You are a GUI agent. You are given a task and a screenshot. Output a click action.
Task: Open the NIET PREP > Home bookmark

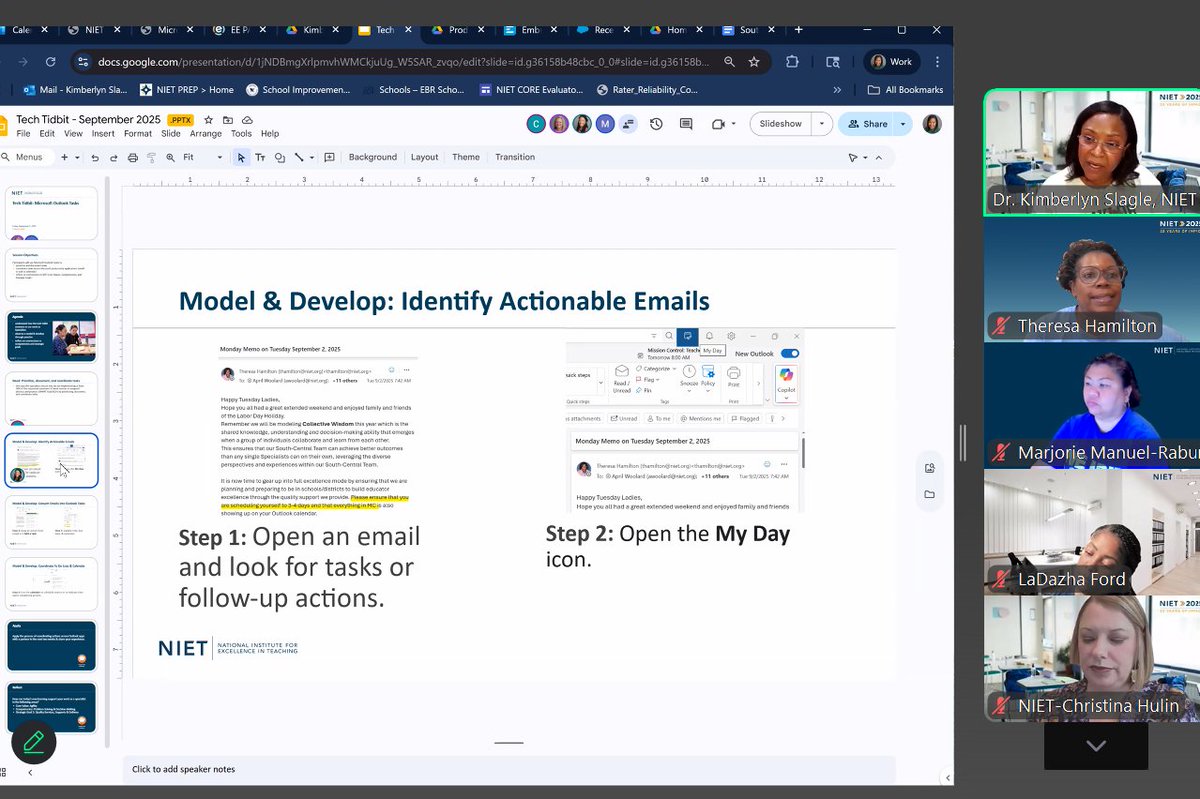point(188,89)
